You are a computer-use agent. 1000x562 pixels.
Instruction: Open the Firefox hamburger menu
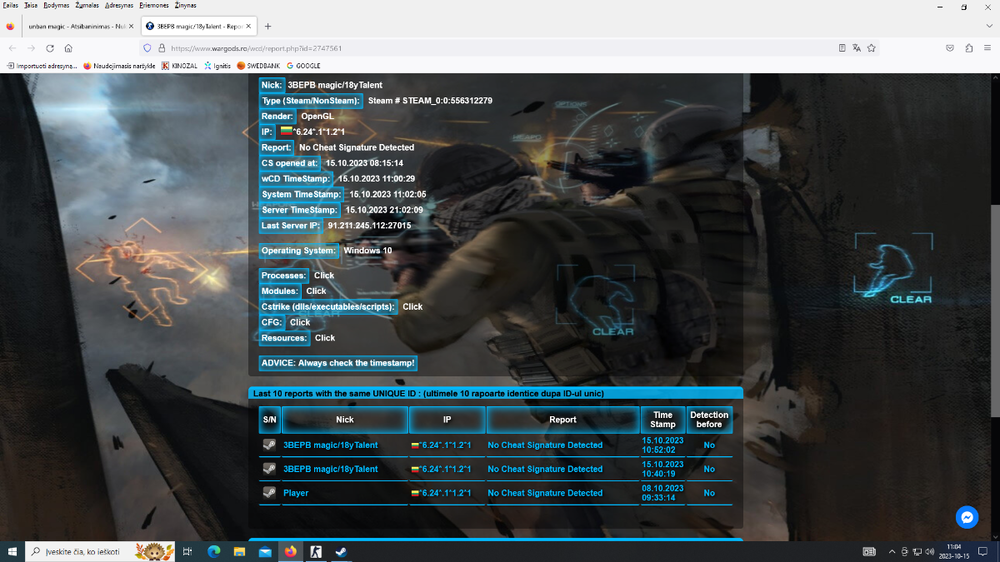click(x=987, y=48)
